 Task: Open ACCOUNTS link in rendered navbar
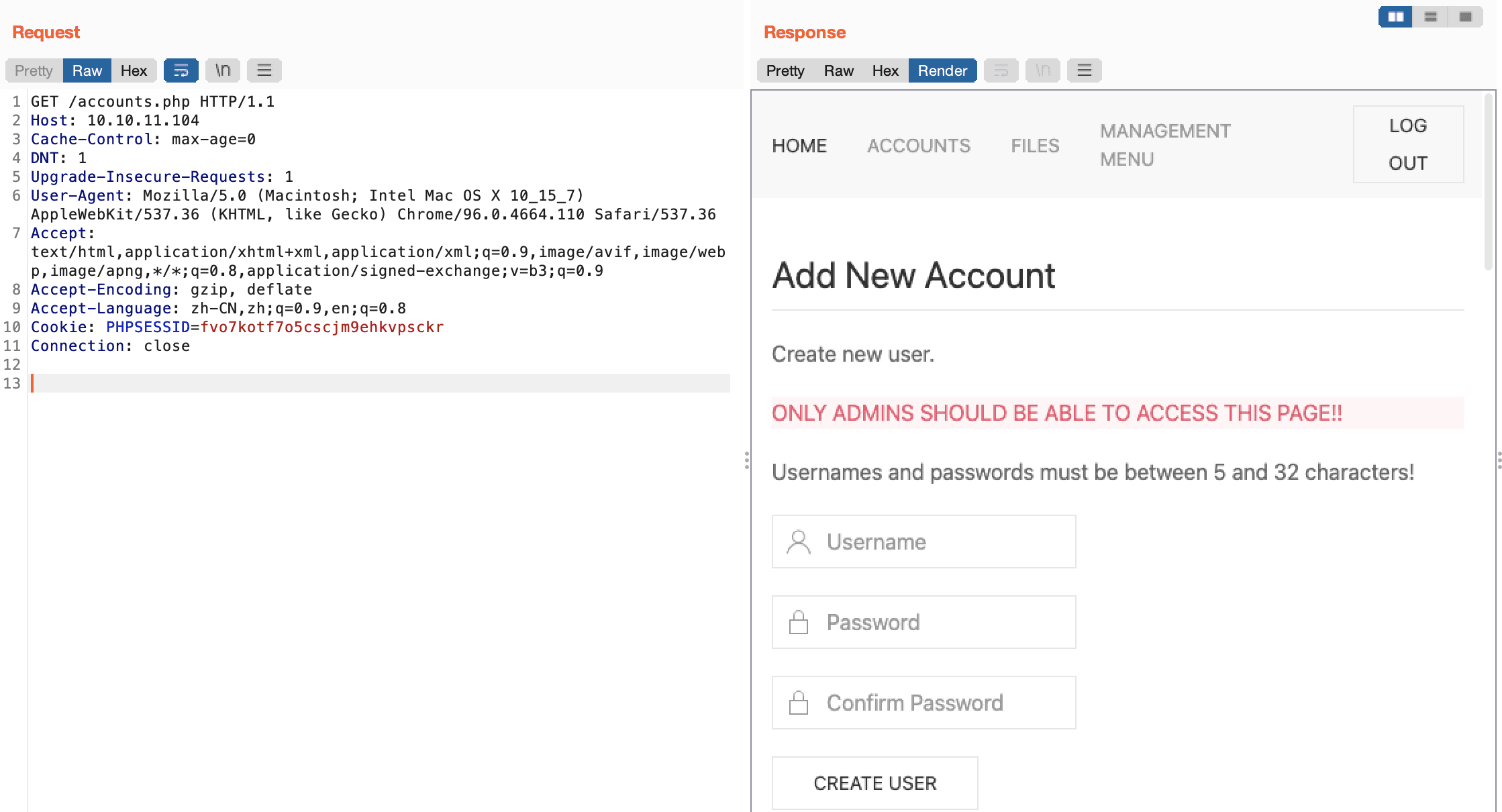[x=918, y=146]
